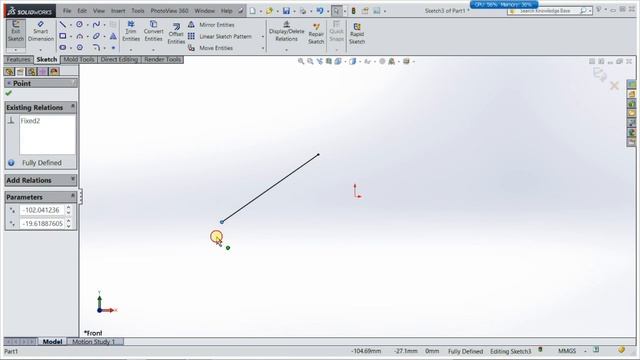Click the Repair Sketch tool
Viewport: 640px width, 360px height.
(x=316, y=33)
